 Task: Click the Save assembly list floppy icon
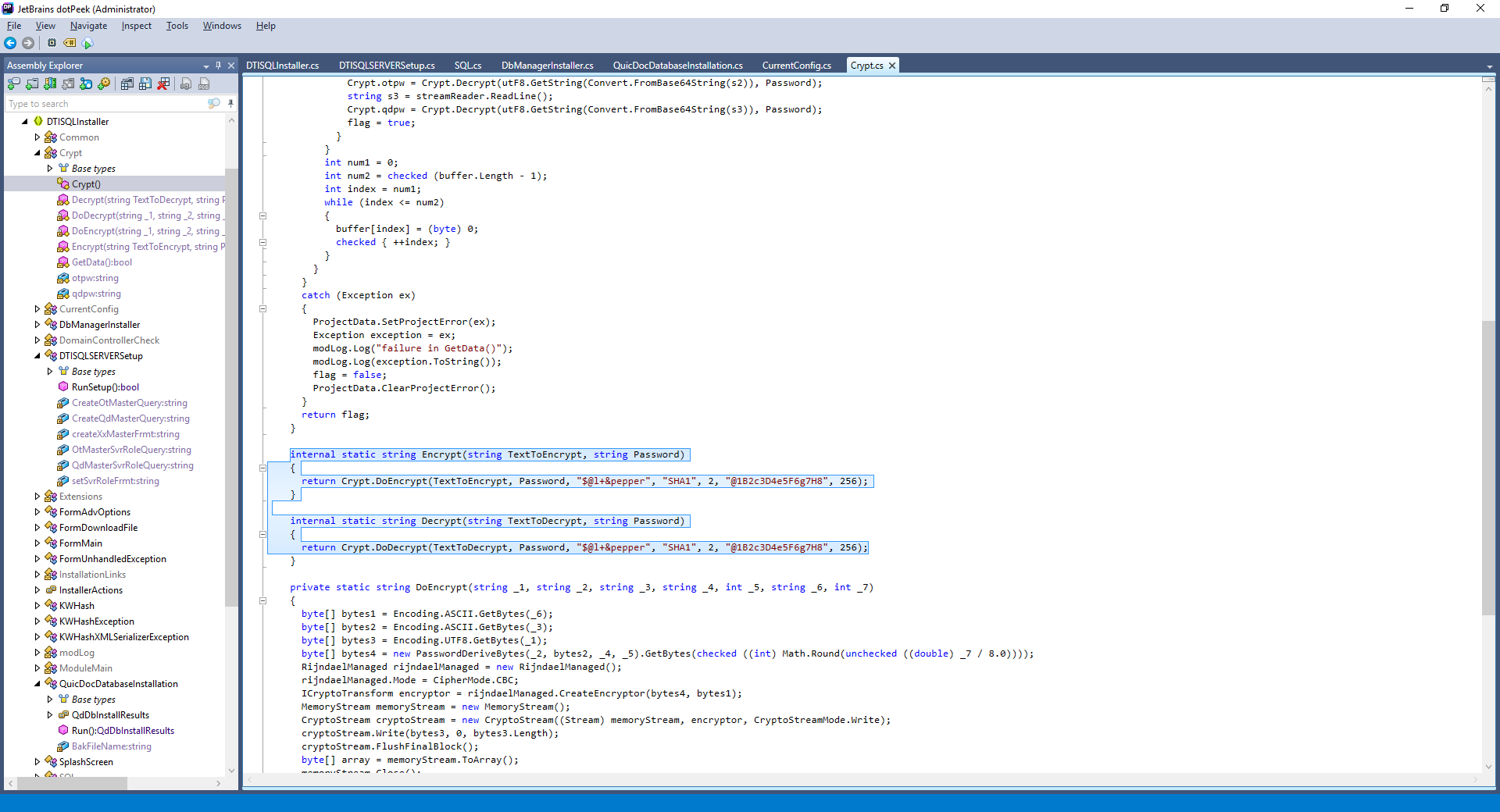(x=145, y=84)
